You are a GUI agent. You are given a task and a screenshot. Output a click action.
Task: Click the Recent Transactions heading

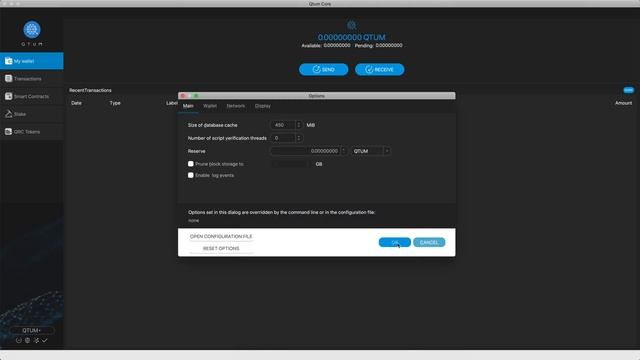tap(90, 90)
